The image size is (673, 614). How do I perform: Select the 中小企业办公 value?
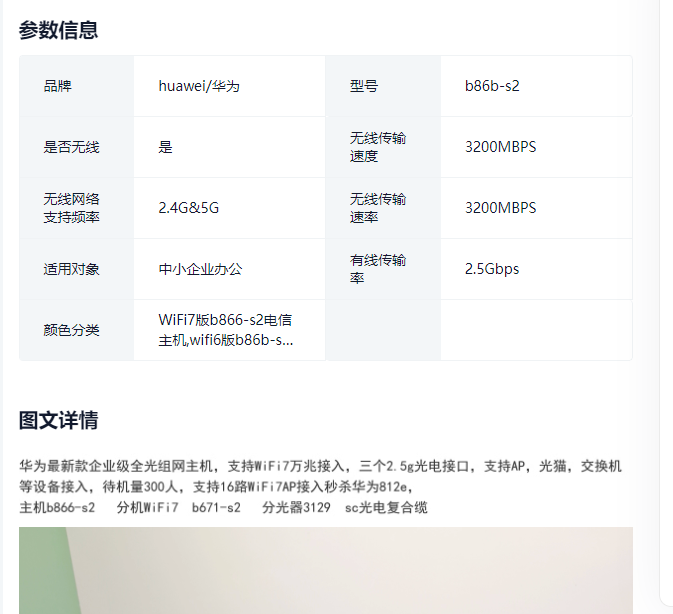tap(200, 269)
